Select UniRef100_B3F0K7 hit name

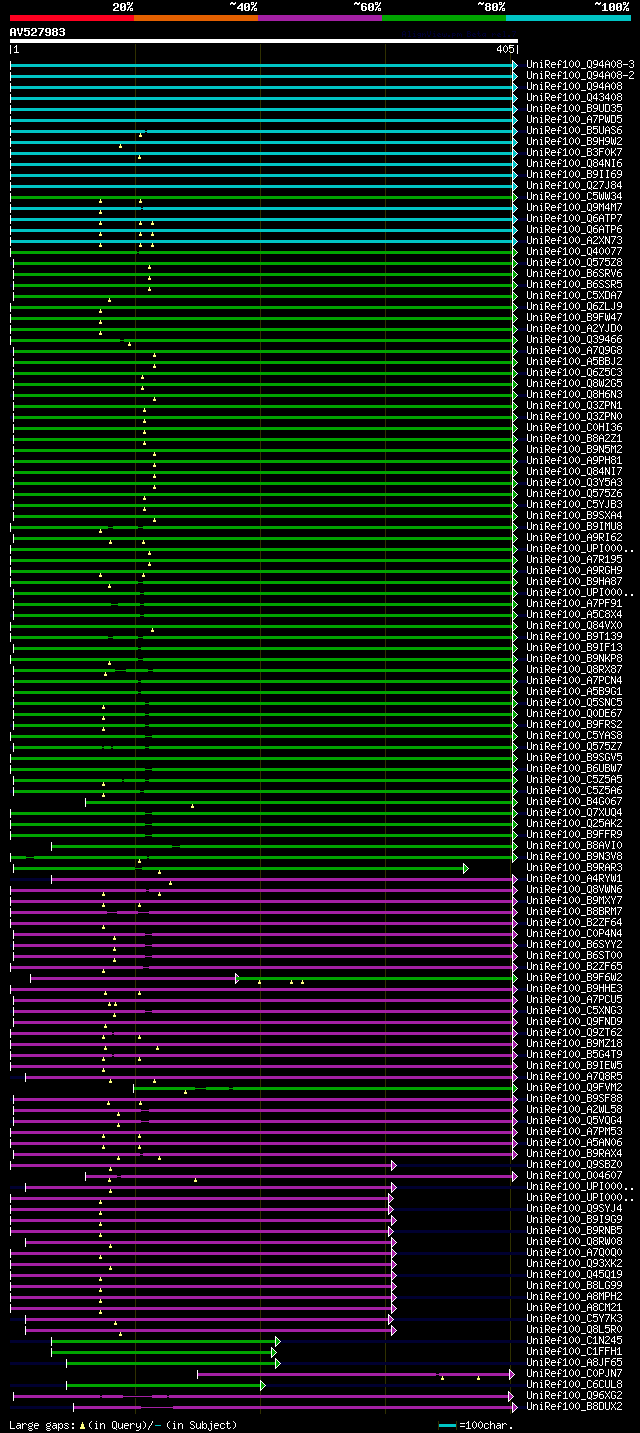(574, 152)
